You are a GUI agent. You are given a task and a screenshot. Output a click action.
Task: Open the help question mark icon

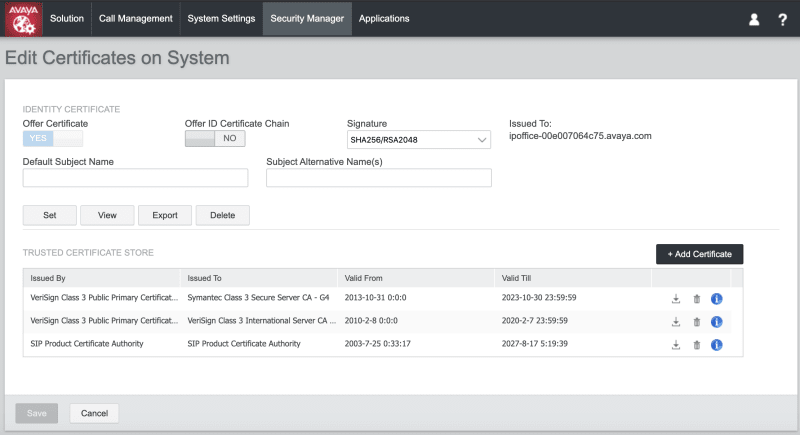click(782, 19)
